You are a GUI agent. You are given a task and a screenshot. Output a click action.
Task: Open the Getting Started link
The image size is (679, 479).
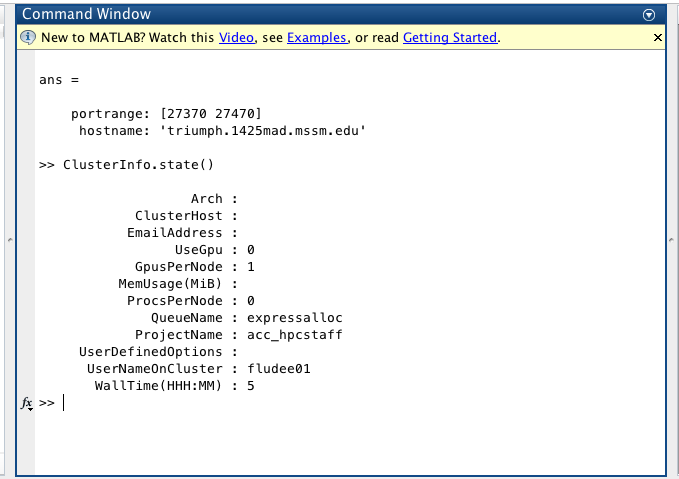point(449,38)
